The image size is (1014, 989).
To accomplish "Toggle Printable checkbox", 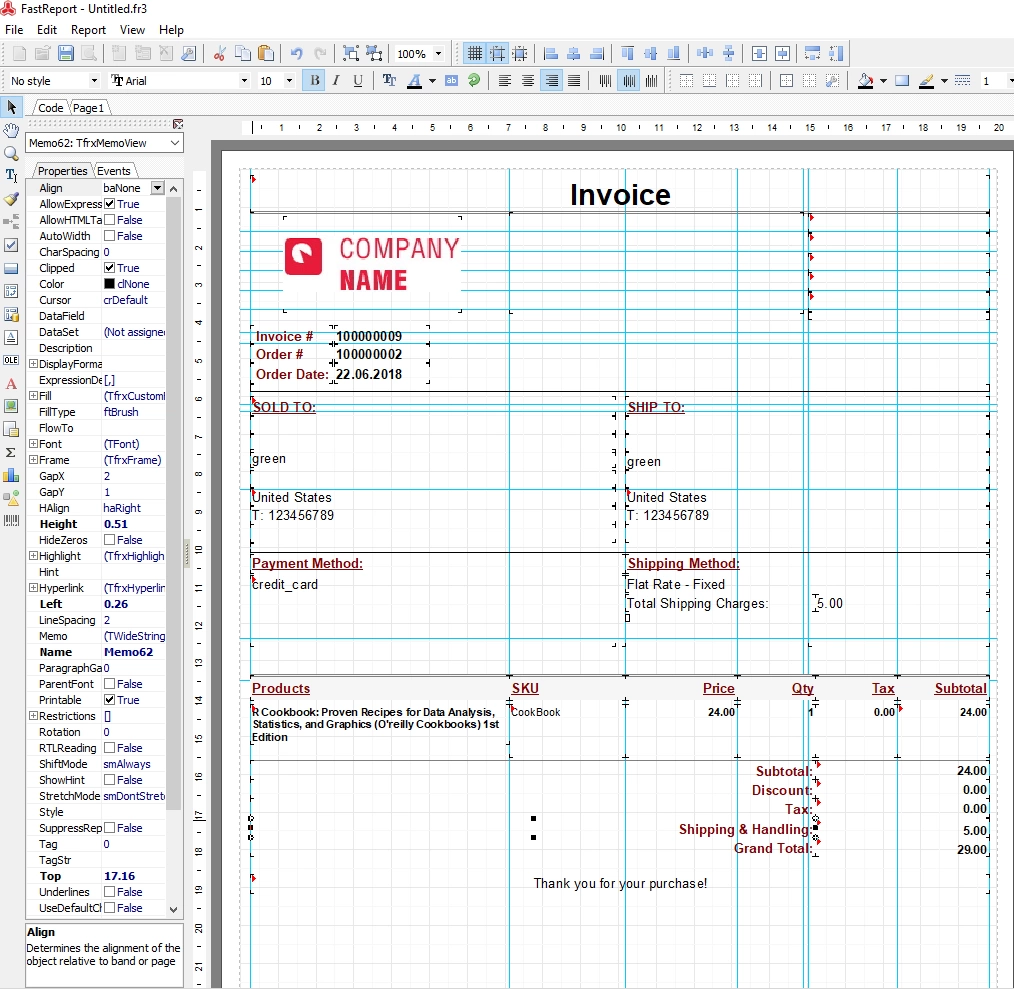I will (x=110, y=700).
